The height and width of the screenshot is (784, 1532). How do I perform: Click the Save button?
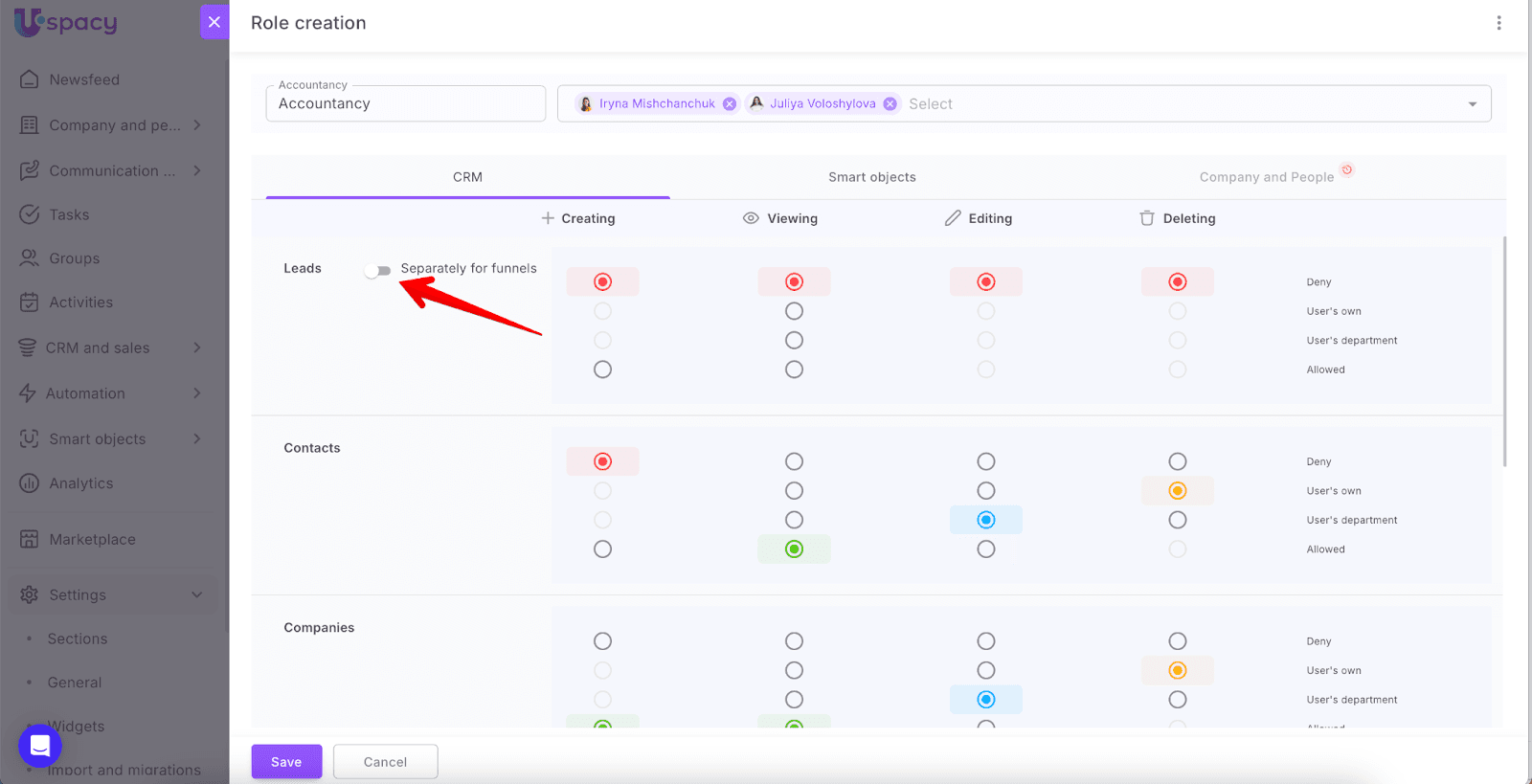[286, 762]
